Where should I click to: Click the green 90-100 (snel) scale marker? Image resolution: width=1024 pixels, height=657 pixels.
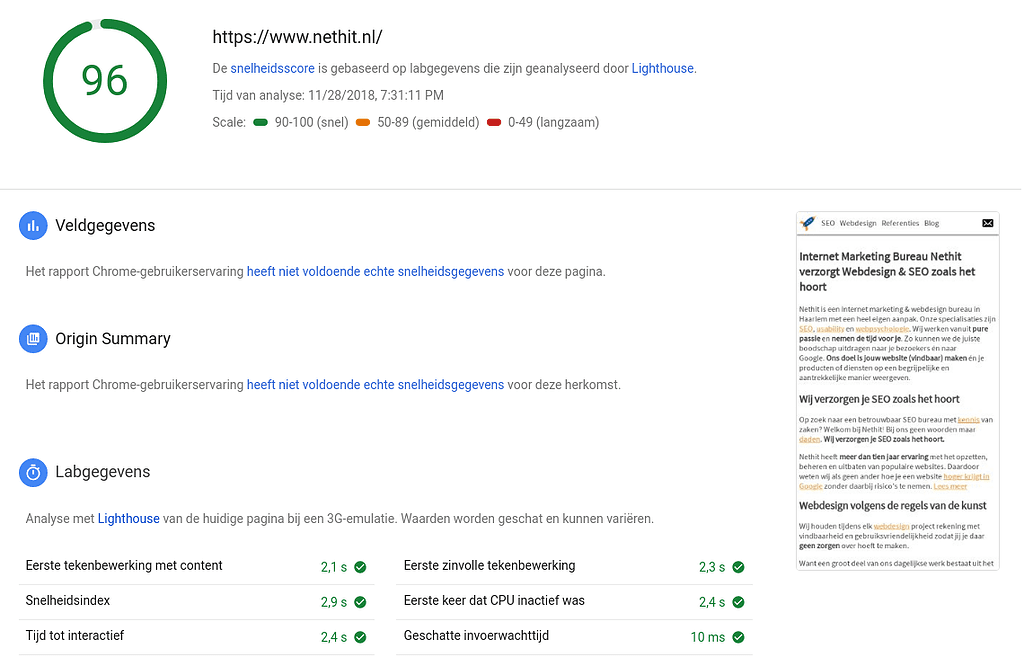tap(261, 122)
